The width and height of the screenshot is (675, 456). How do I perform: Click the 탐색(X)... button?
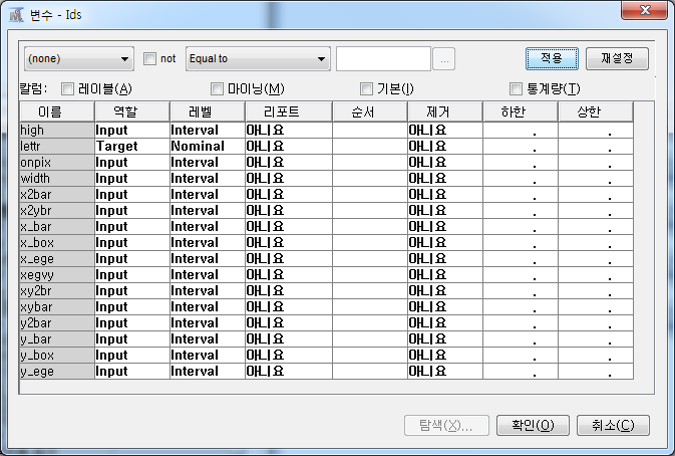pyautogui.click(x=446, y=425)
